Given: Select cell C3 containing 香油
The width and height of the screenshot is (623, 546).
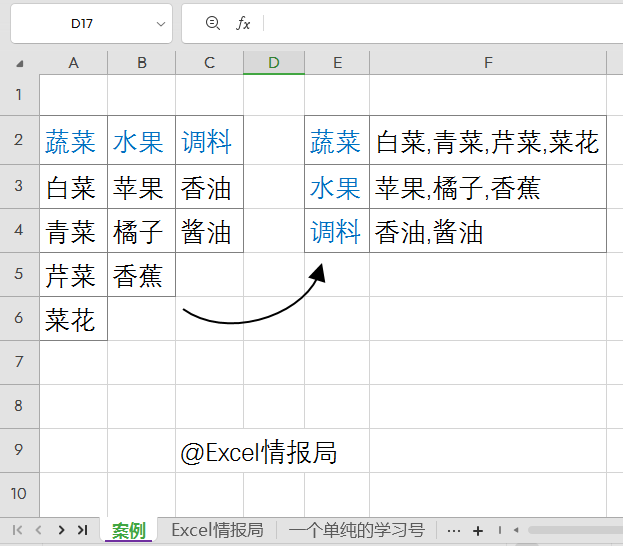Looking at the screenshot, I should click(x=209, y=186).
